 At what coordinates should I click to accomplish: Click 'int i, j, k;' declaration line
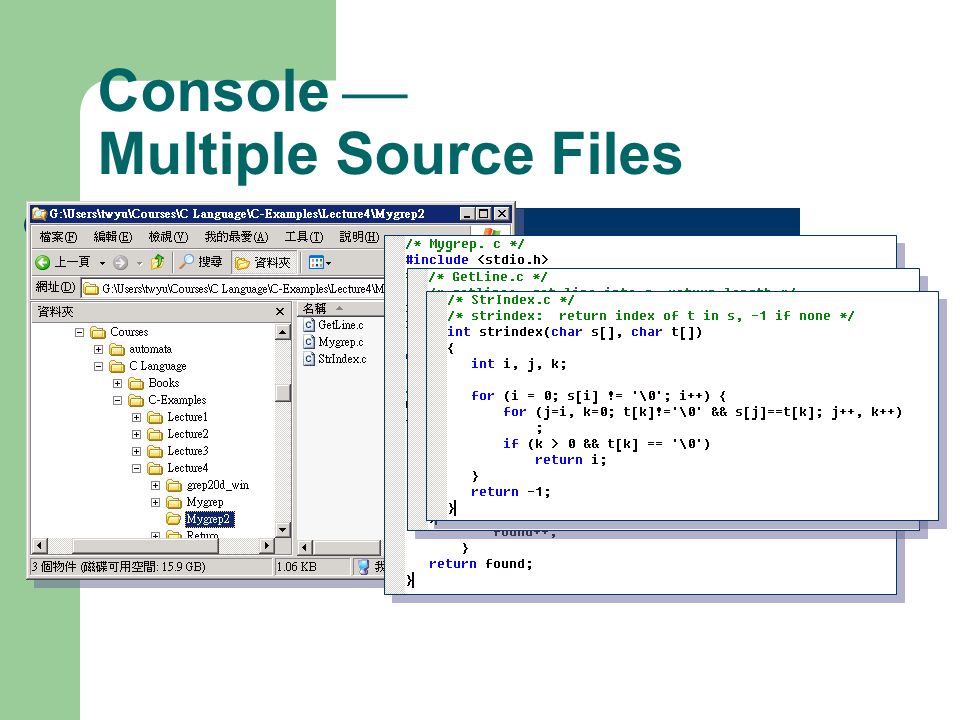(x=519, y=364)
